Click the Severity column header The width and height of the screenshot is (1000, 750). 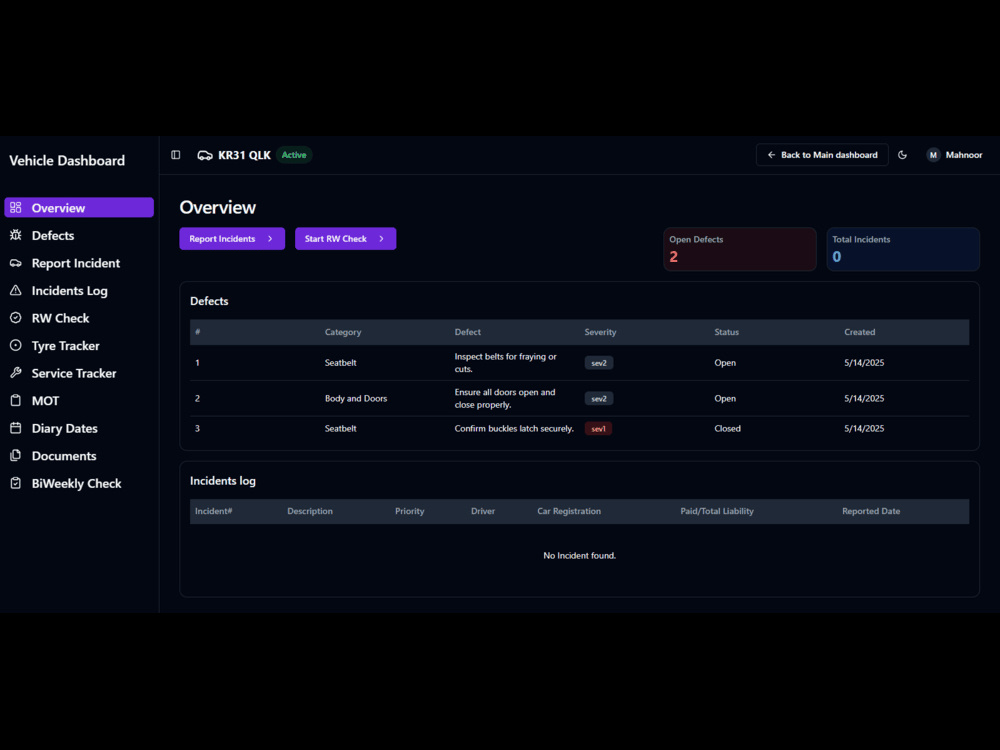(600, 332)
